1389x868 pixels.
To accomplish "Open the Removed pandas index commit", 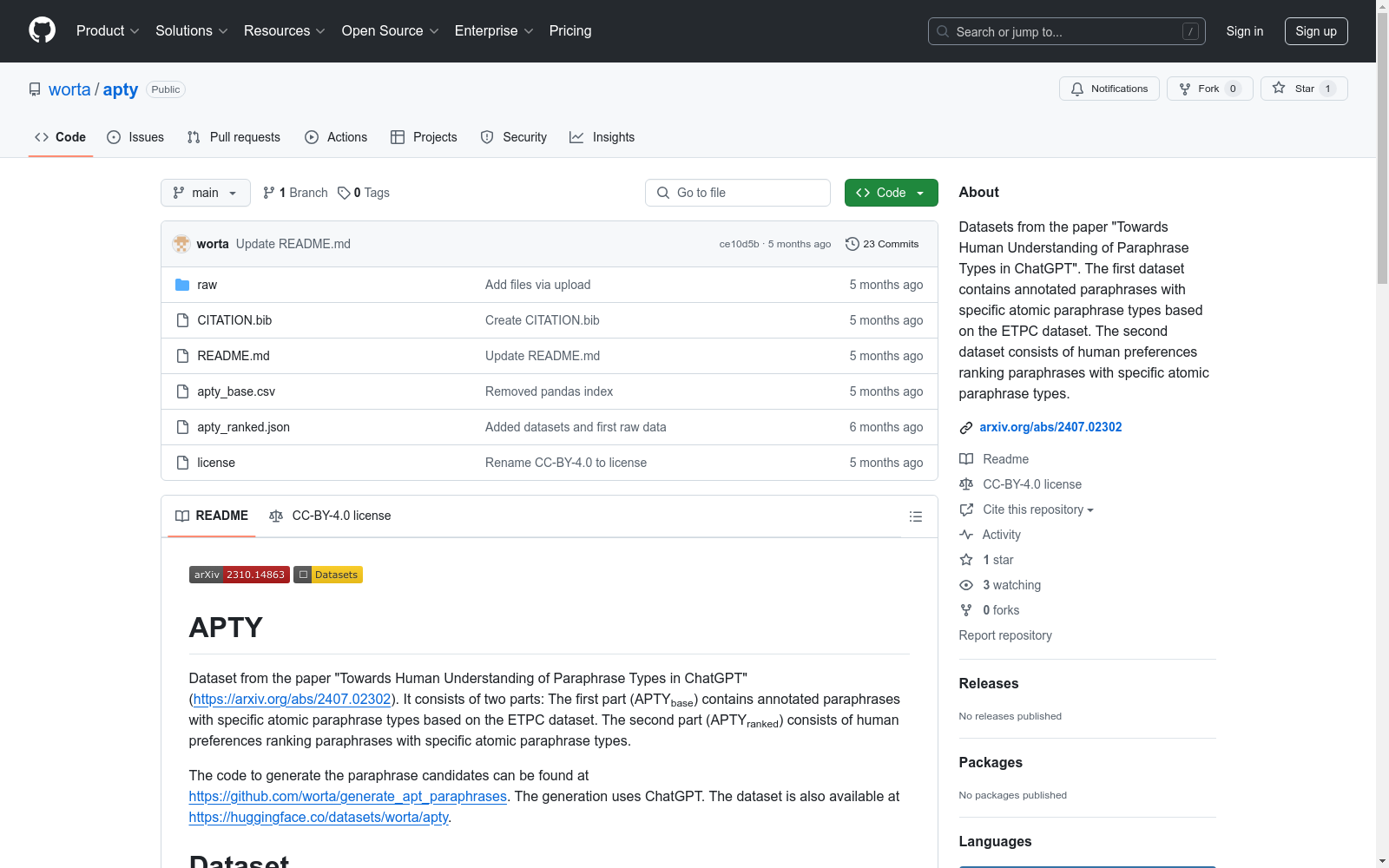I will click(549, 391).
